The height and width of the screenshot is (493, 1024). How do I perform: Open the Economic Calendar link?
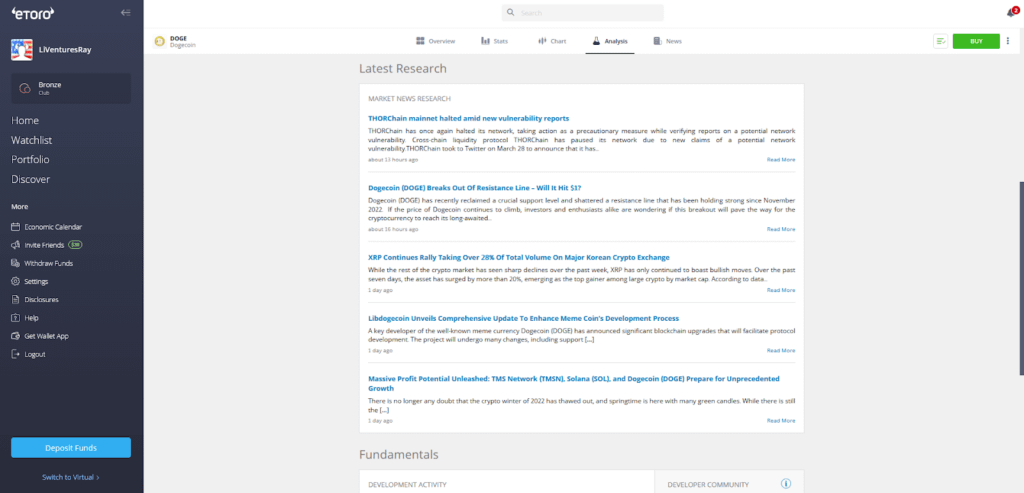pos(53,227)
